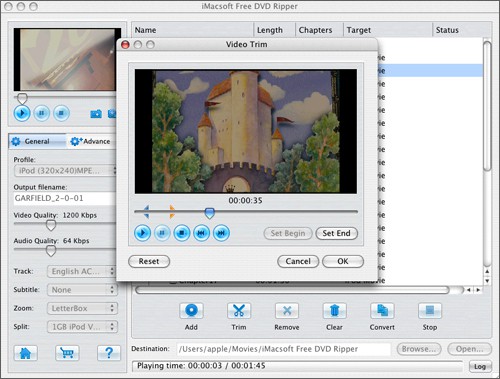Click the Trim scissors icon
The image size is (500, 379).
click(x=239, y=311)
